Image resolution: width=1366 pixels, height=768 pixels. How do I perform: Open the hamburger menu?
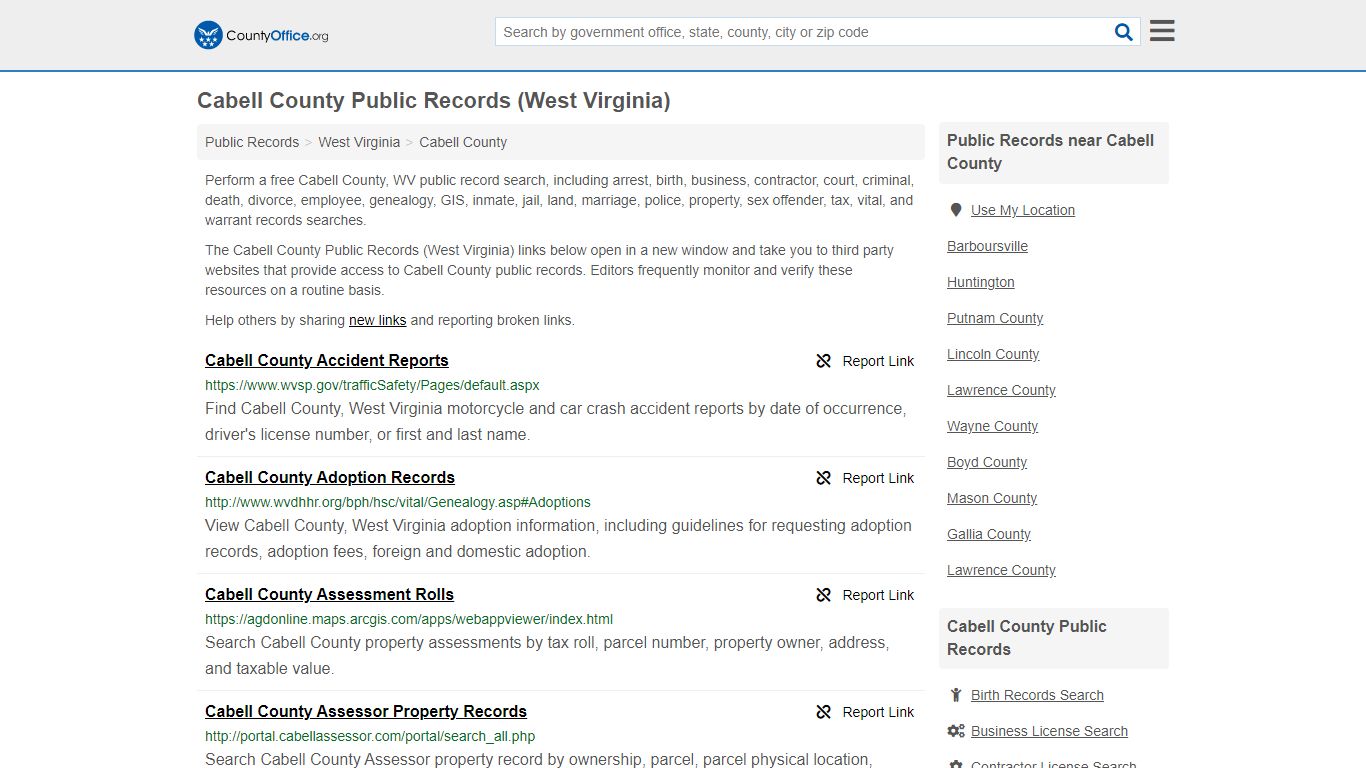click(1162, 31)
